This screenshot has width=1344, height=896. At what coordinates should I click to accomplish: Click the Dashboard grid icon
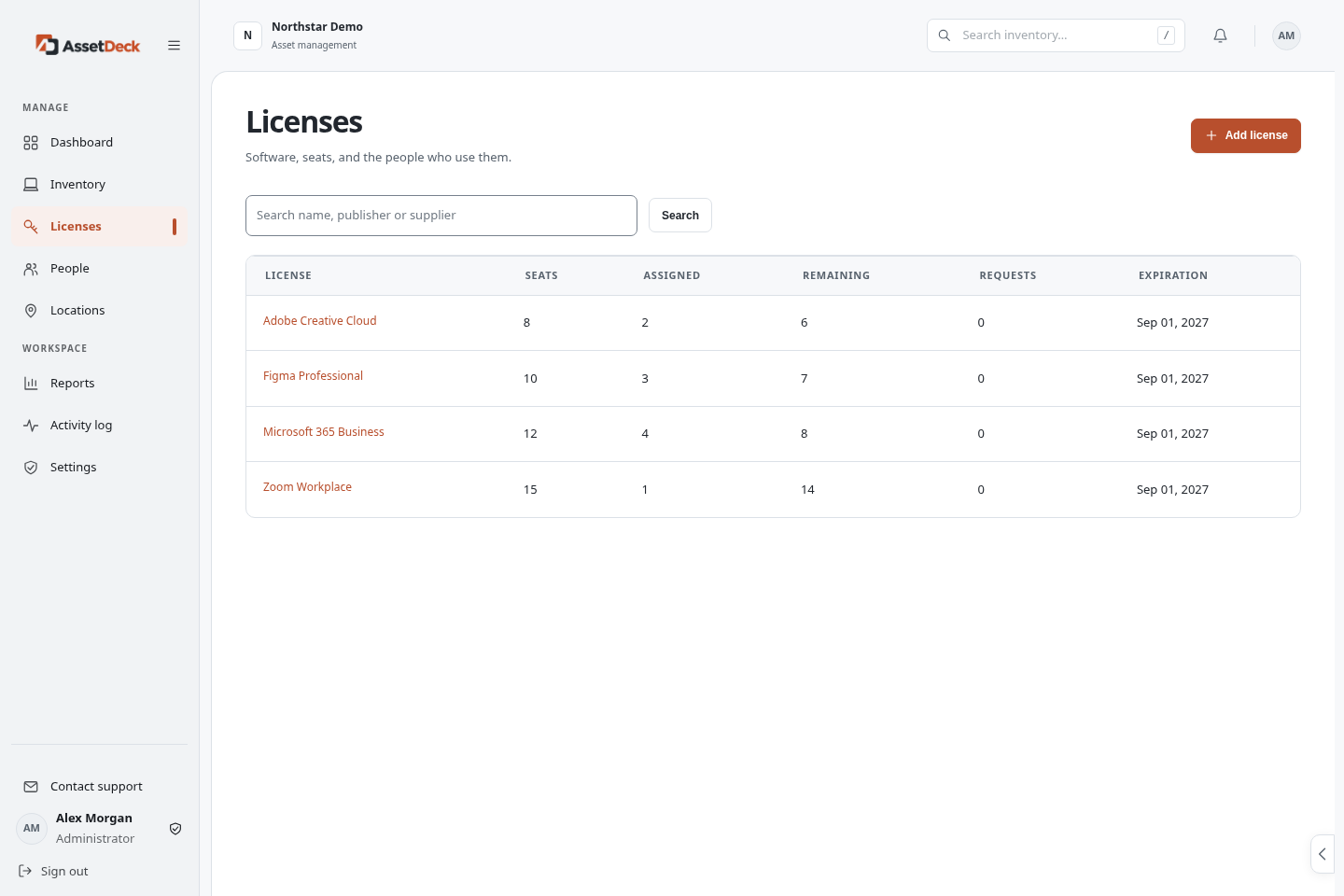tap(31, 143)
